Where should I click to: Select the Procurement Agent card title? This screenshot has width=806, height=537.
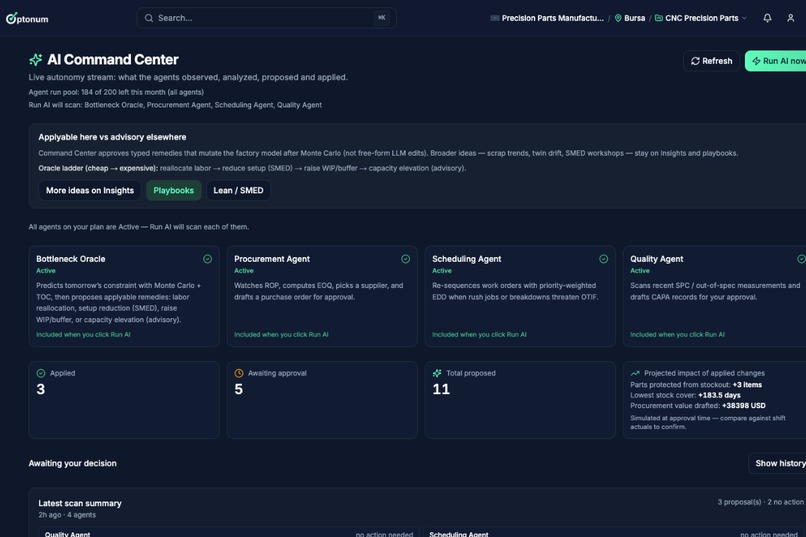272,259
